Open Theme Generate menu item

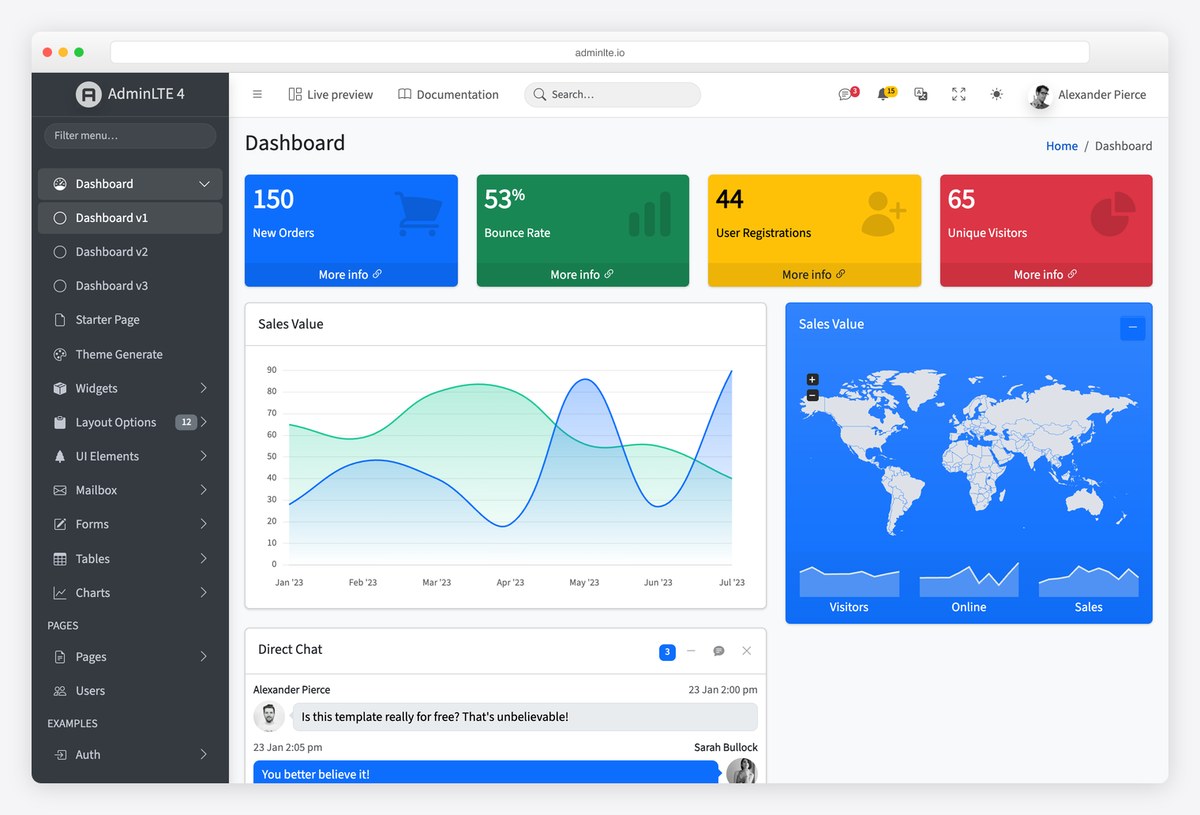click(x=130, y=354)
